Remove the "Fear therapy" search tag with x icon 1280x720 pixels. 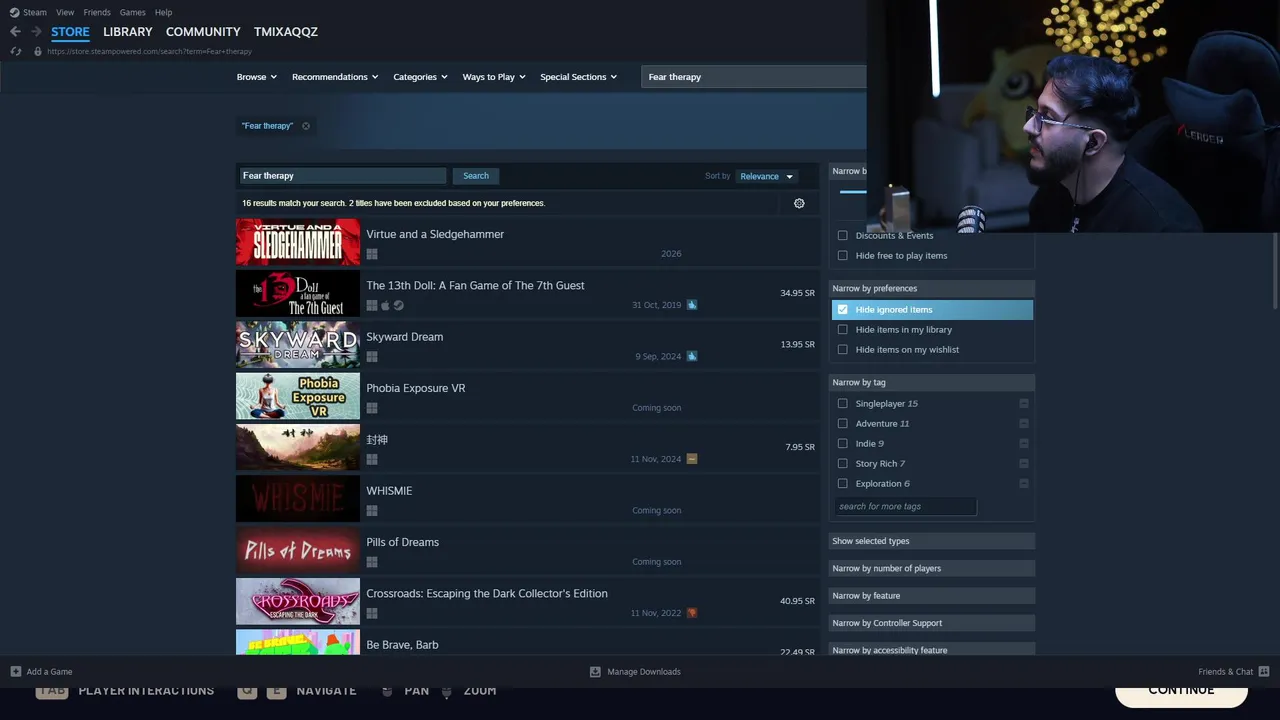coord(306,126)
